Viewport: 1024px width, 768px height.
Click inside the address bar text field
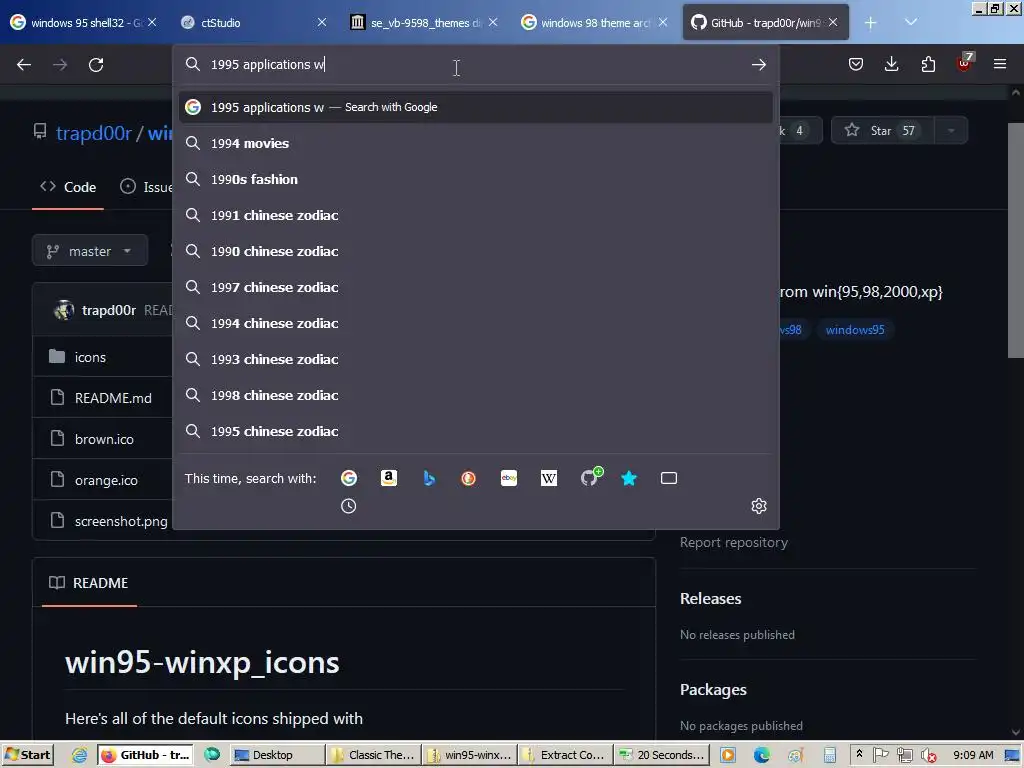pyautogui.click(x=477, y=64)
